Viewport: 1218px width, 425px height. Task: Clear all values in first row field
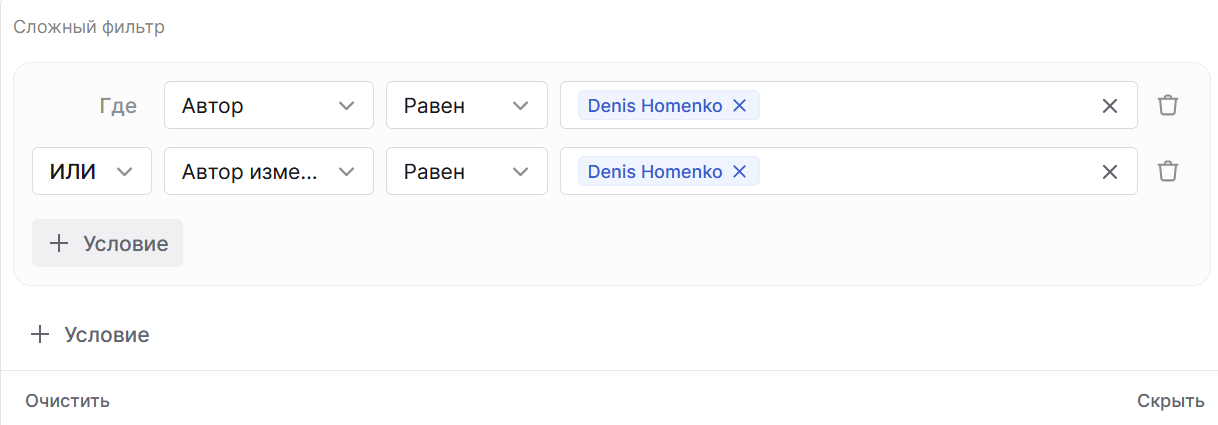[1109, 106]
